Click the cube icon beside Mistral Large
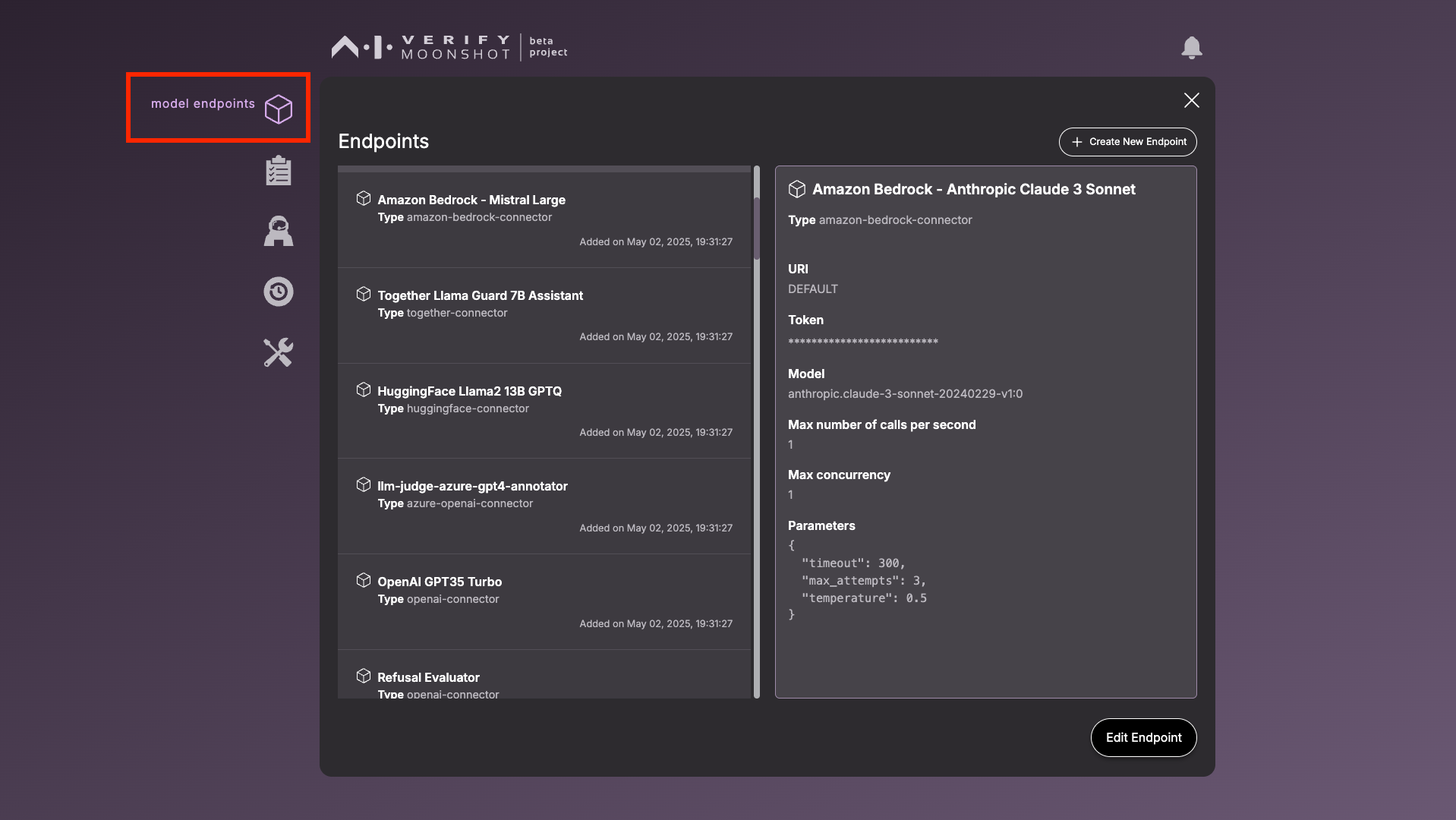 (364, 199)
